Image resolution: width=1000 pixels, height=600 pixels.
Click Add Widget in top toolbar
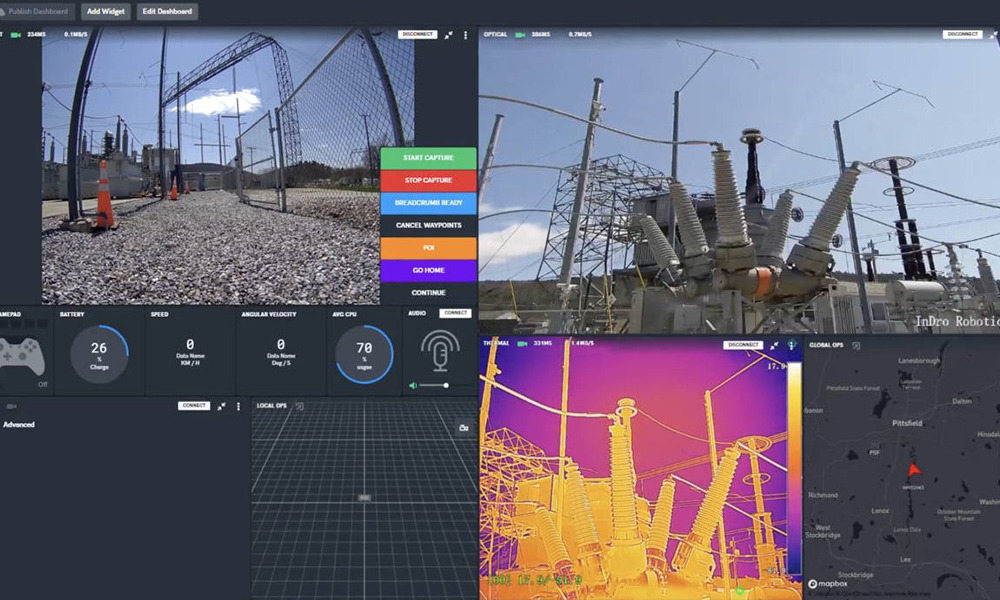click(106, 12)
